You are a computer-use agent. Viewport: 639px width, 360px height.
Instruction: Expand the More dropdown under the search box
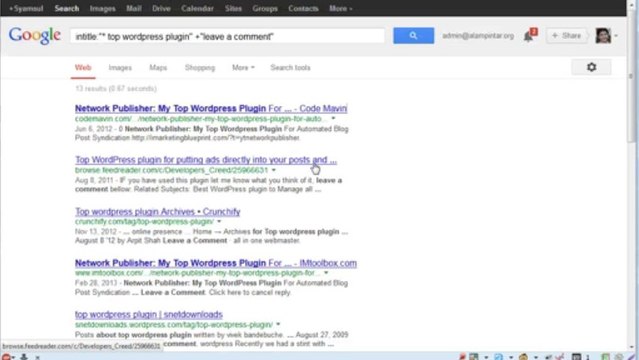click(x=243, y=68)
